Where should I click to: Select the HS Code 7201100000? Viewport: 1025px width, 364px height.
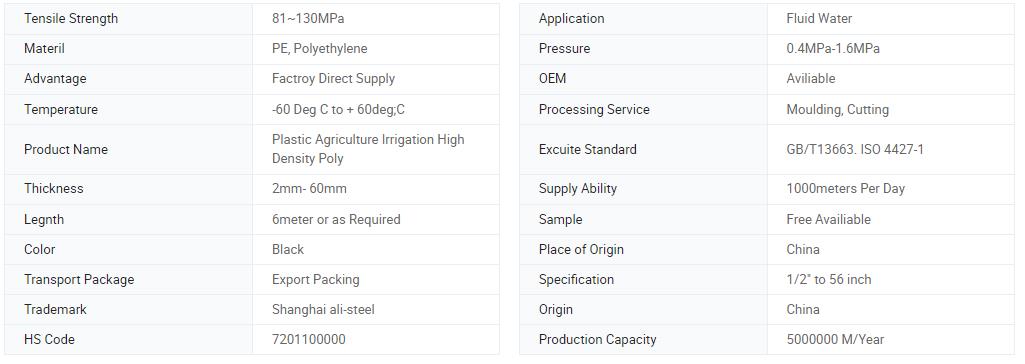click(309, 339)
